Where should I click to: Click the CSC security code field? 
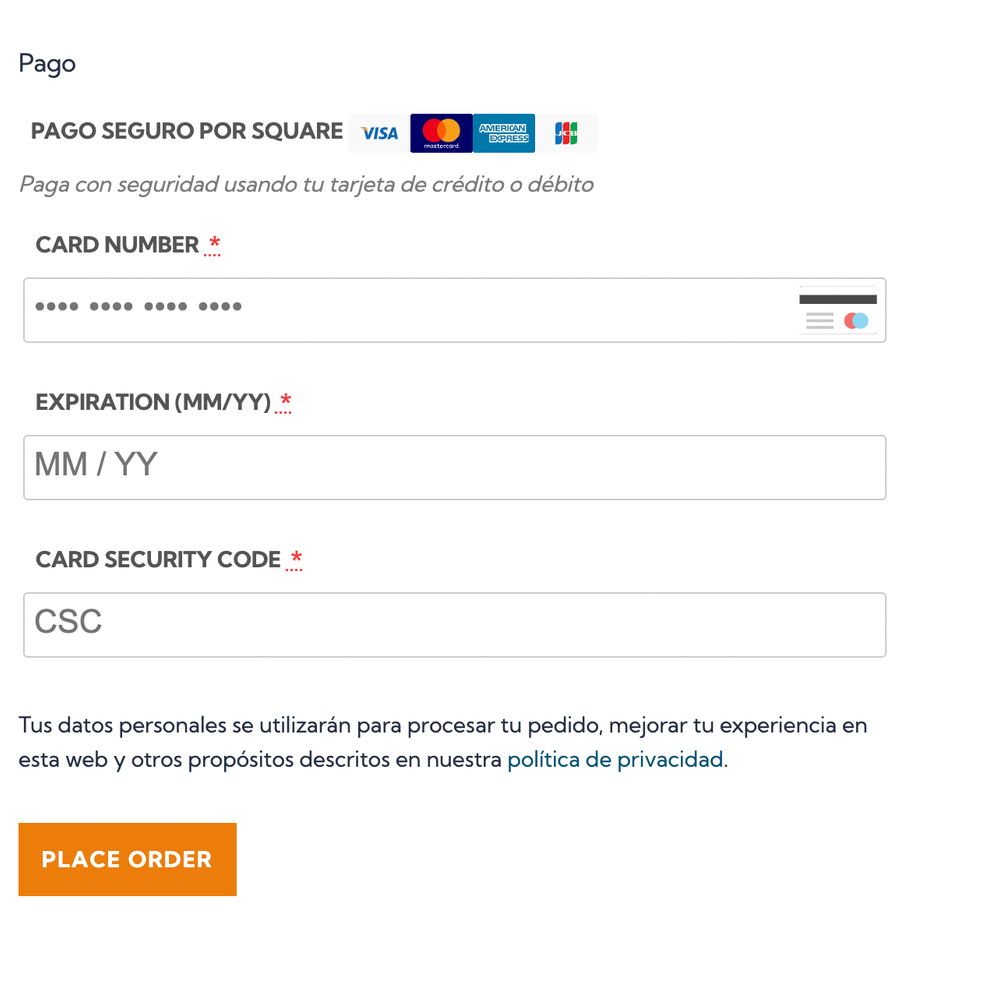click(454, 625)
